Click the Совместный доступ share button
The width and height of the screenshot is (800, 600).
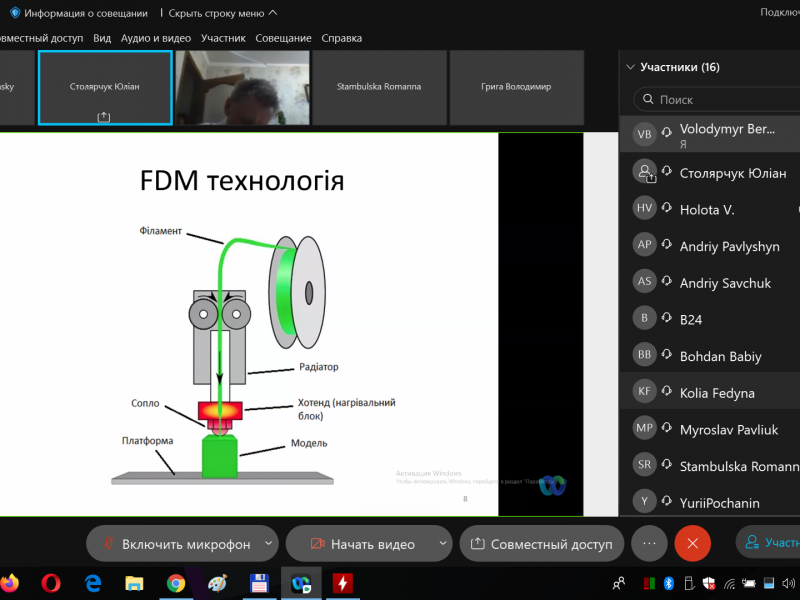541,544
